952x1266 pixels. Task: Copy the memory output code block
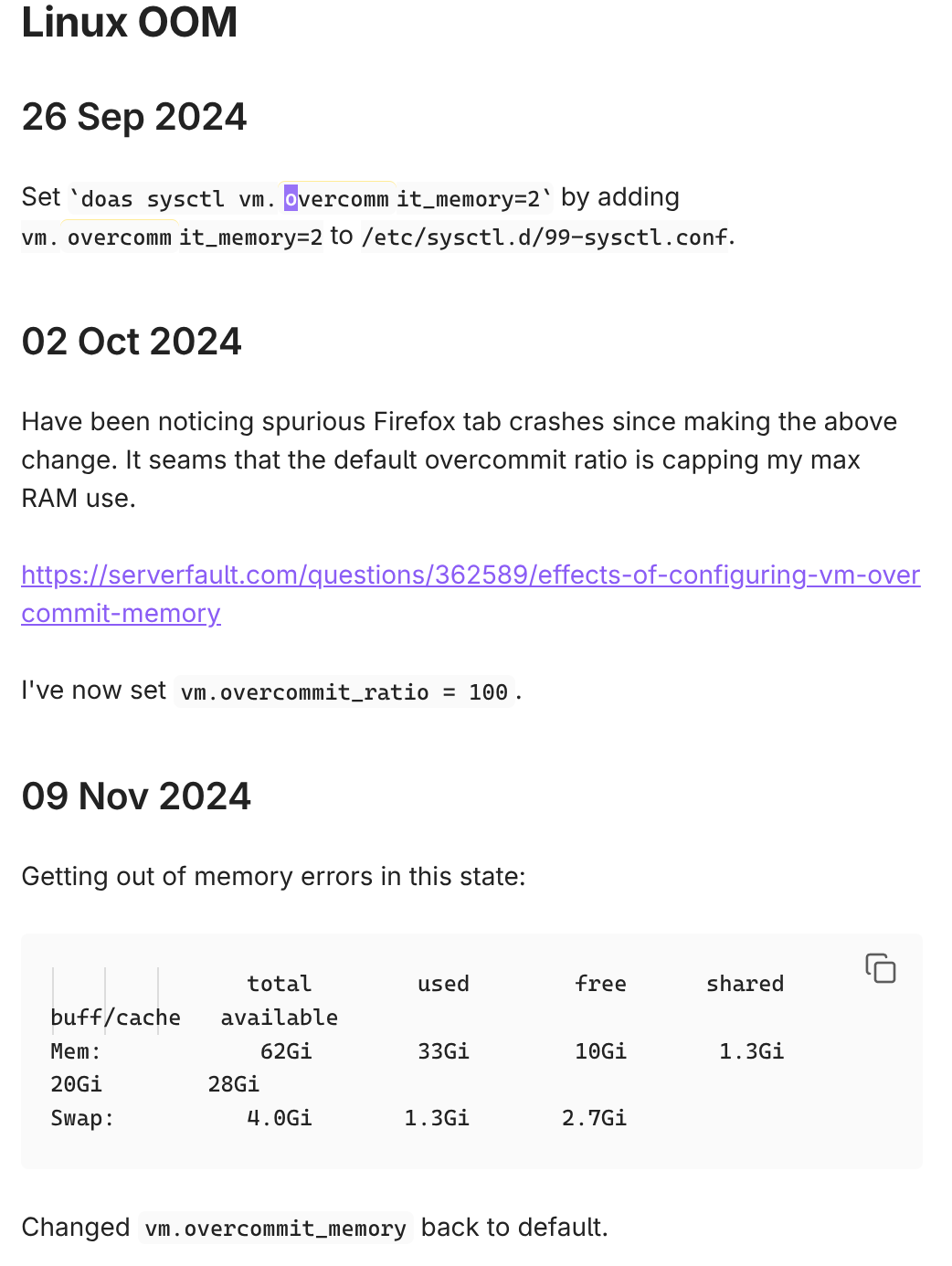pos(880,968)
